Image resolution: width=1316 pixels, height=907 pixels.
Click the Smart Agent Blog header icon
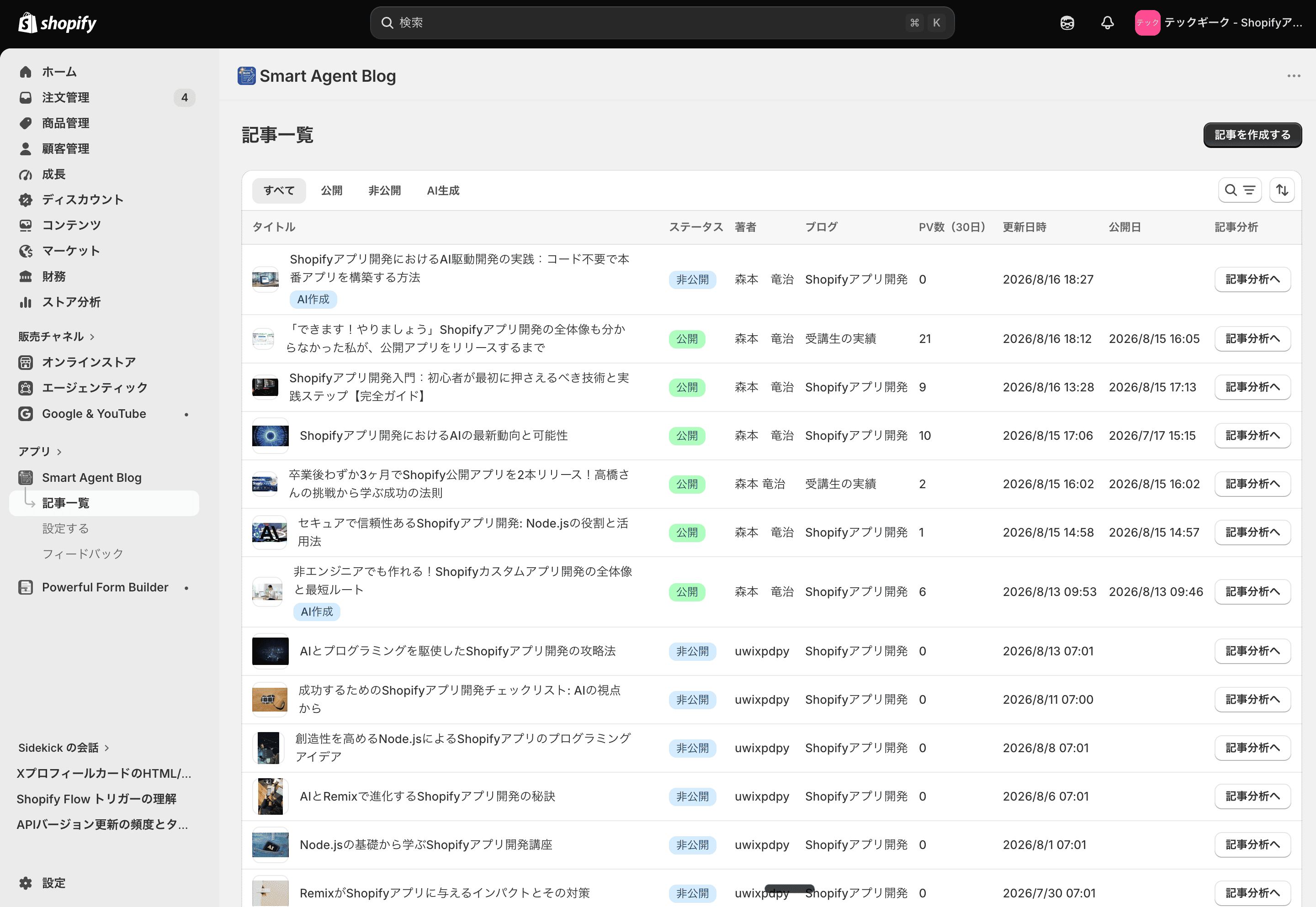(246, 76)
